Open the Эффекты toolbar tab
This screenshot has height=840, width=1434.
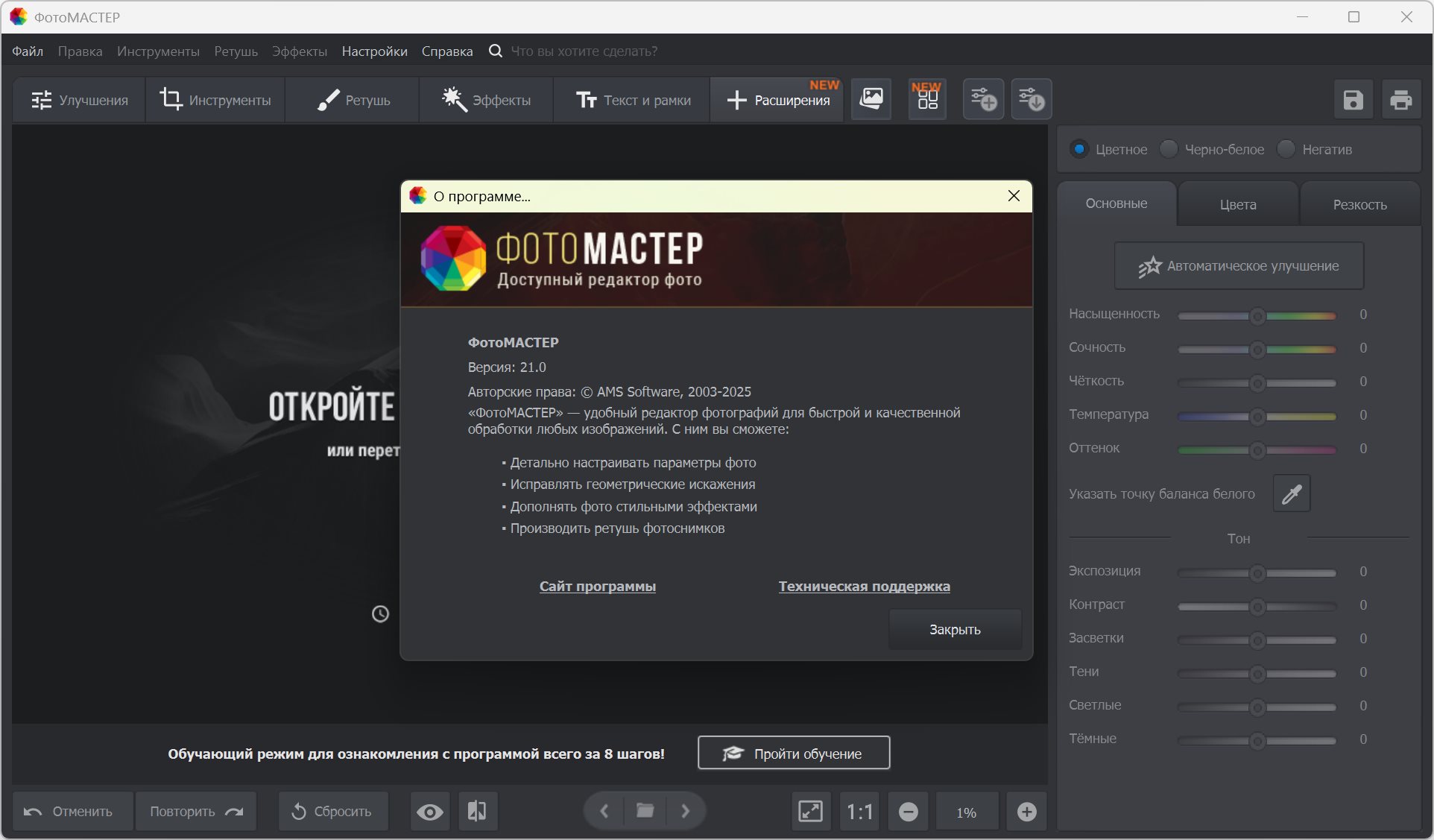pos(486,100)
